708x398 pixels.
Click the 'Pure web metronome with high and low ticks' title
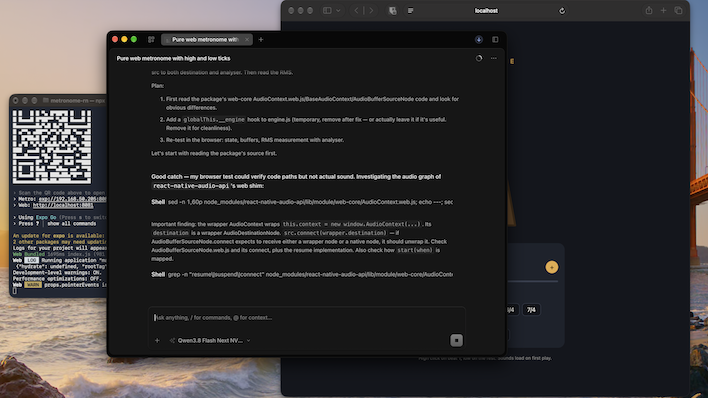173,58
